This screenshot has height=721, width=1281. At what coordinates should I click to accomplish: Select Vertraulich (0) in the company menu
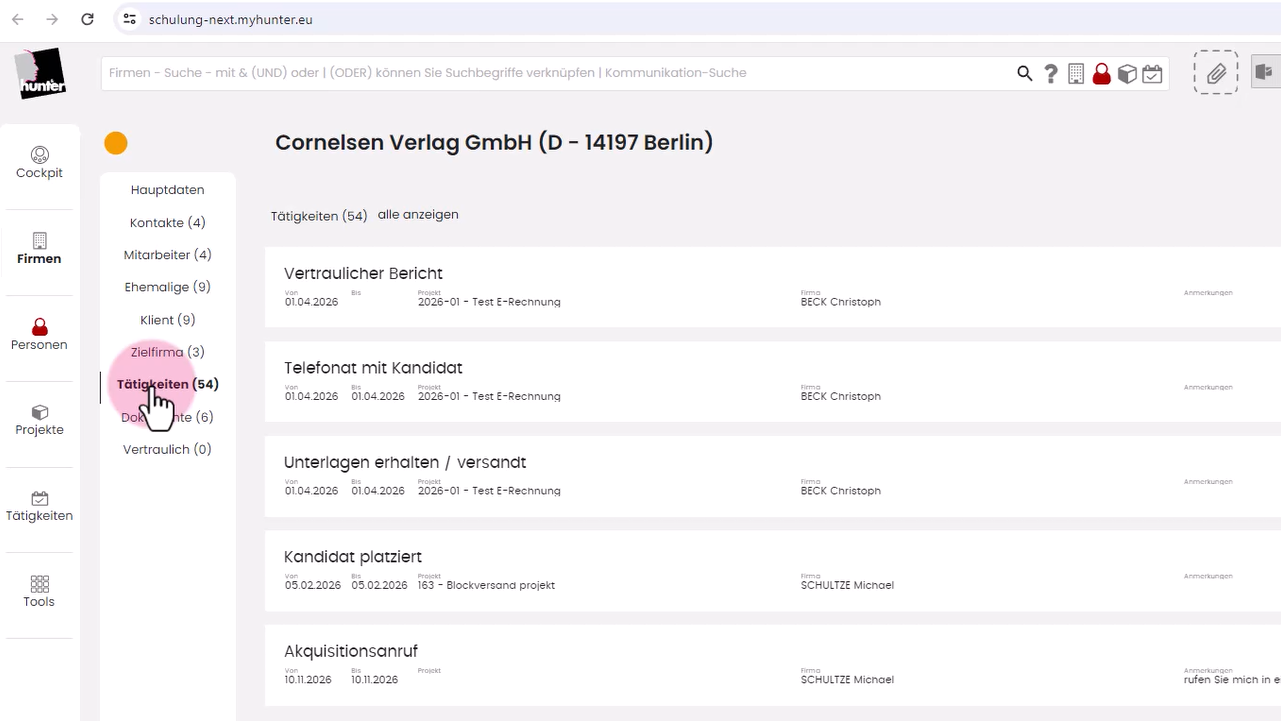pyautogui.click(x=167, y=449)
